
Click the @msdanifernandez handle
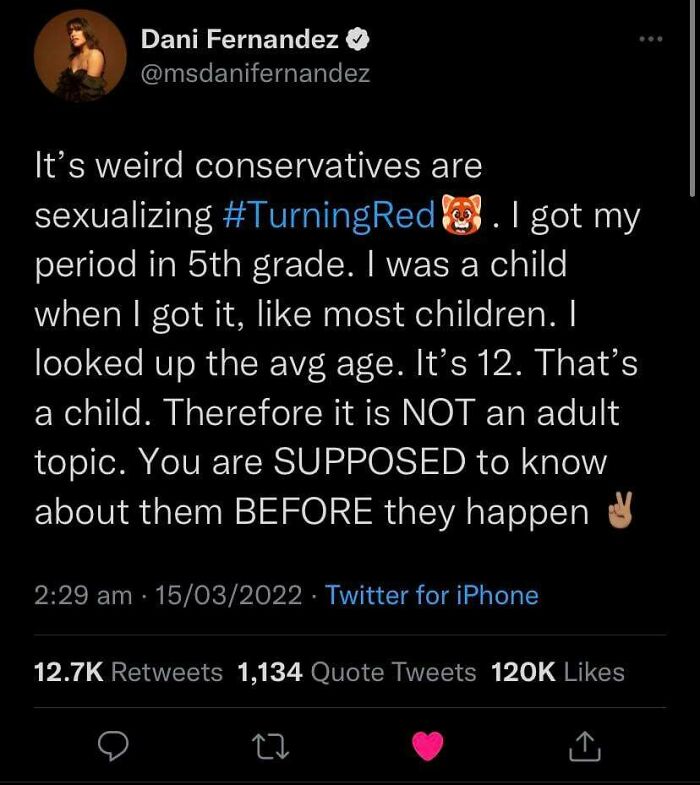click(255, 74)
